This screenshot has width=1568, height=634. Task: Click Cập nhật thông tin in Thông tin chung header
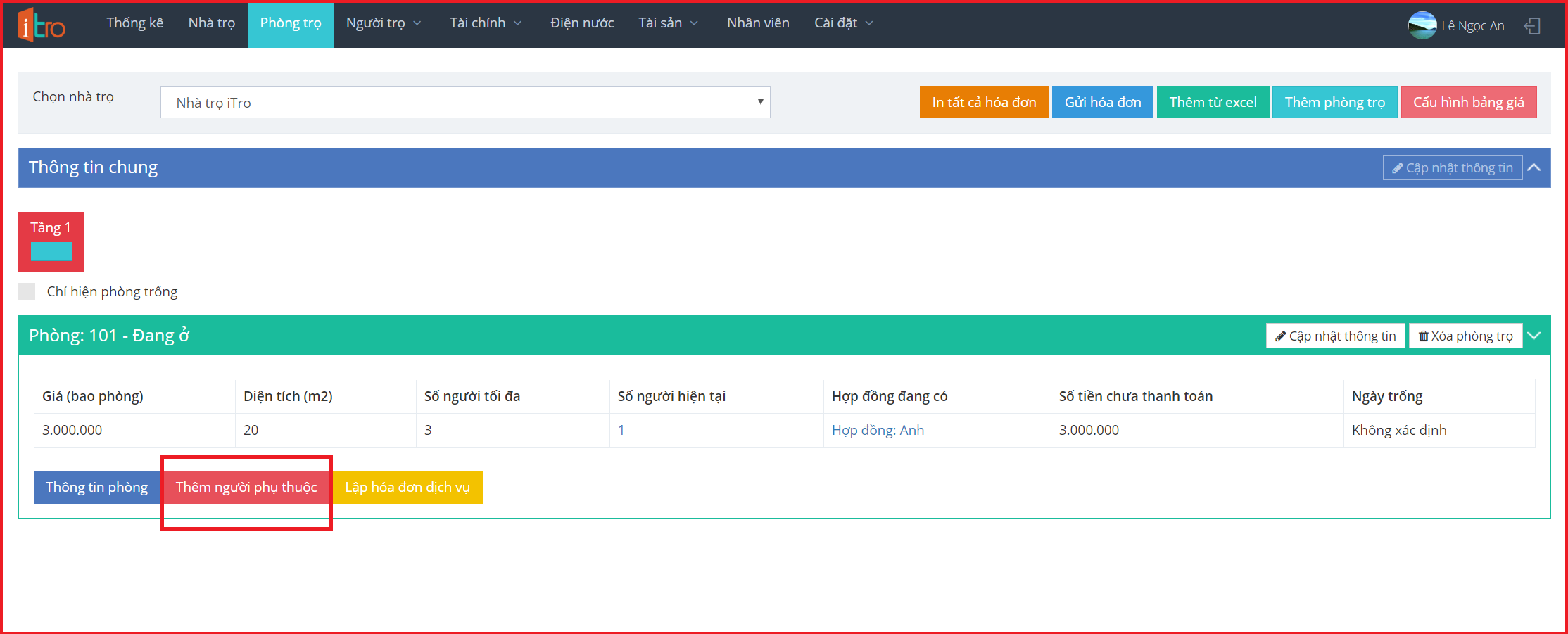1452,167
